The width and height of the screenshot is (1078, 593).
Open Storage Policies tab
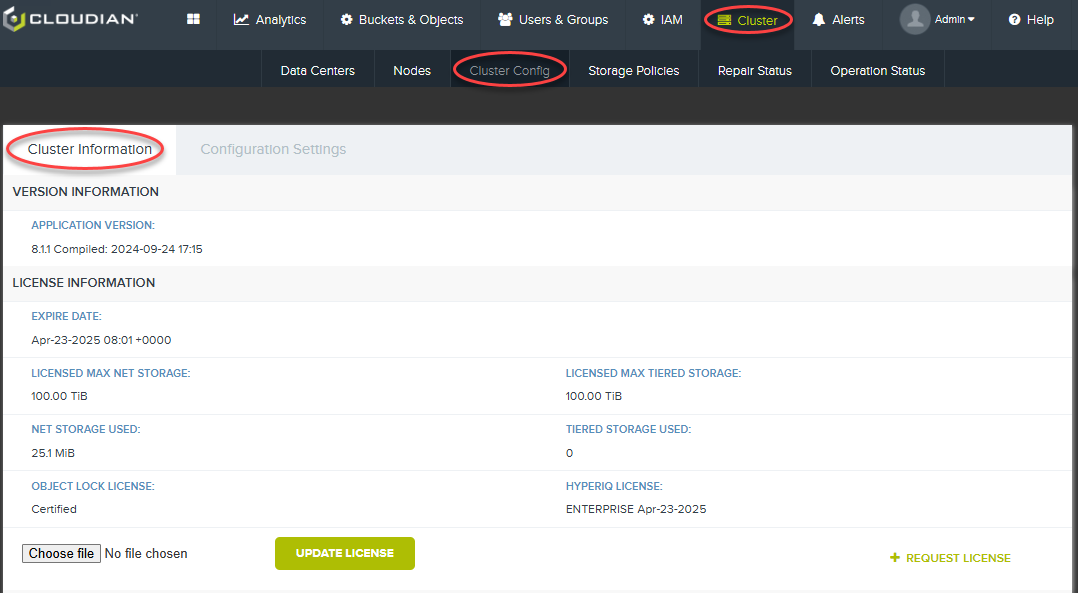[x=634, y=70]
